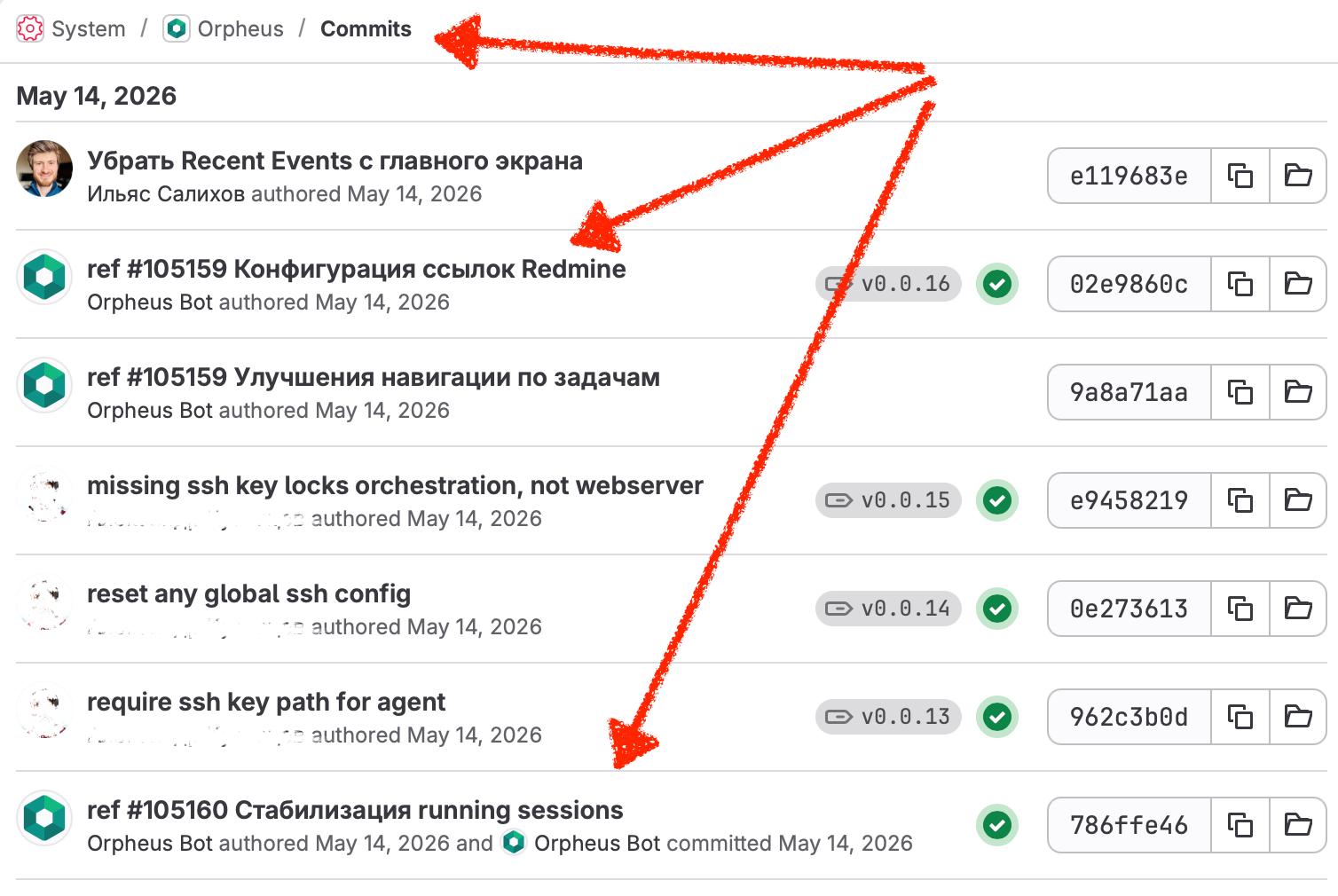Open pipeline status of commit 786ffe46
This screenshot has width=1338, height=896.
pyautogui.click(x=997, y=825)
